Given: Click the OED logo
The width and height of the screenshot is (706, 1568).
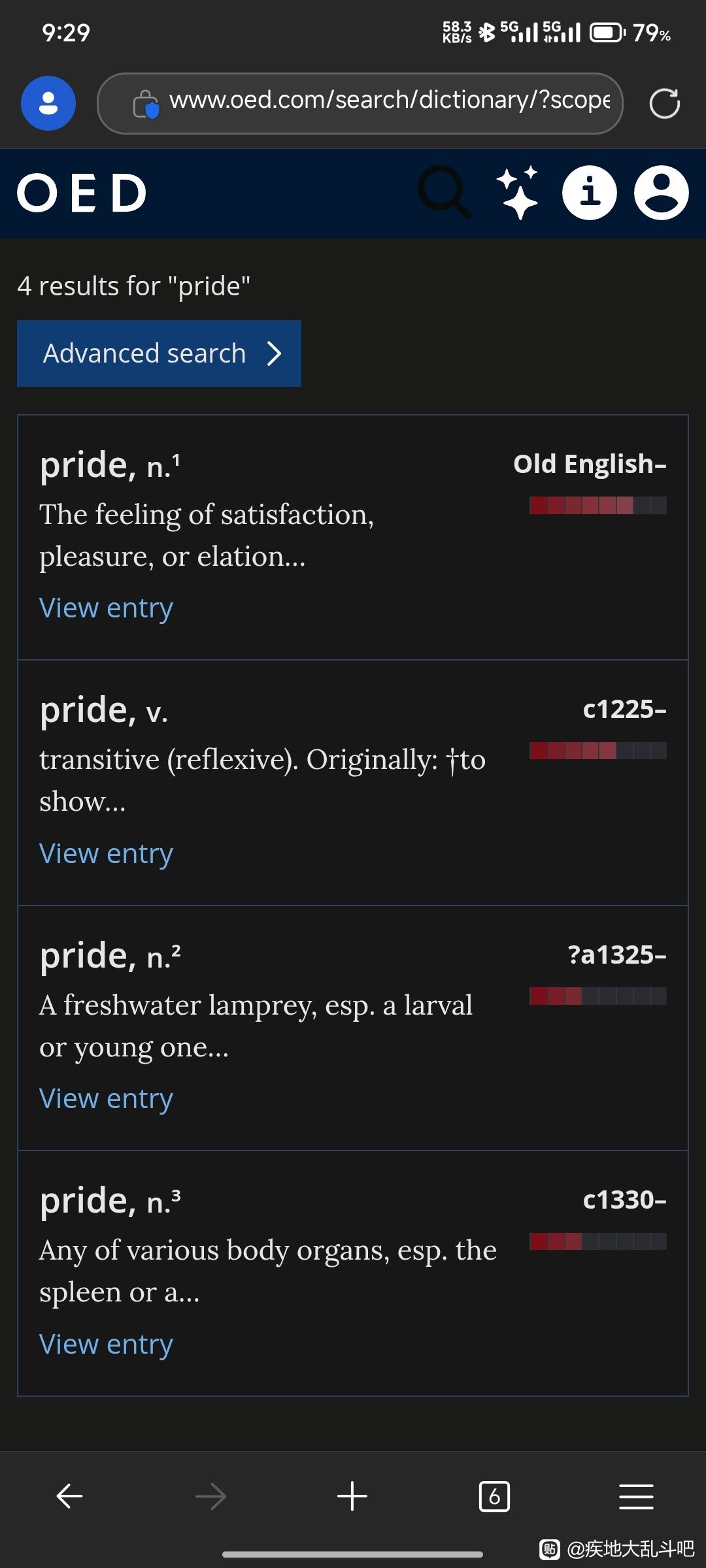Looking at the screenshot, I should click(x=82, y=193).
